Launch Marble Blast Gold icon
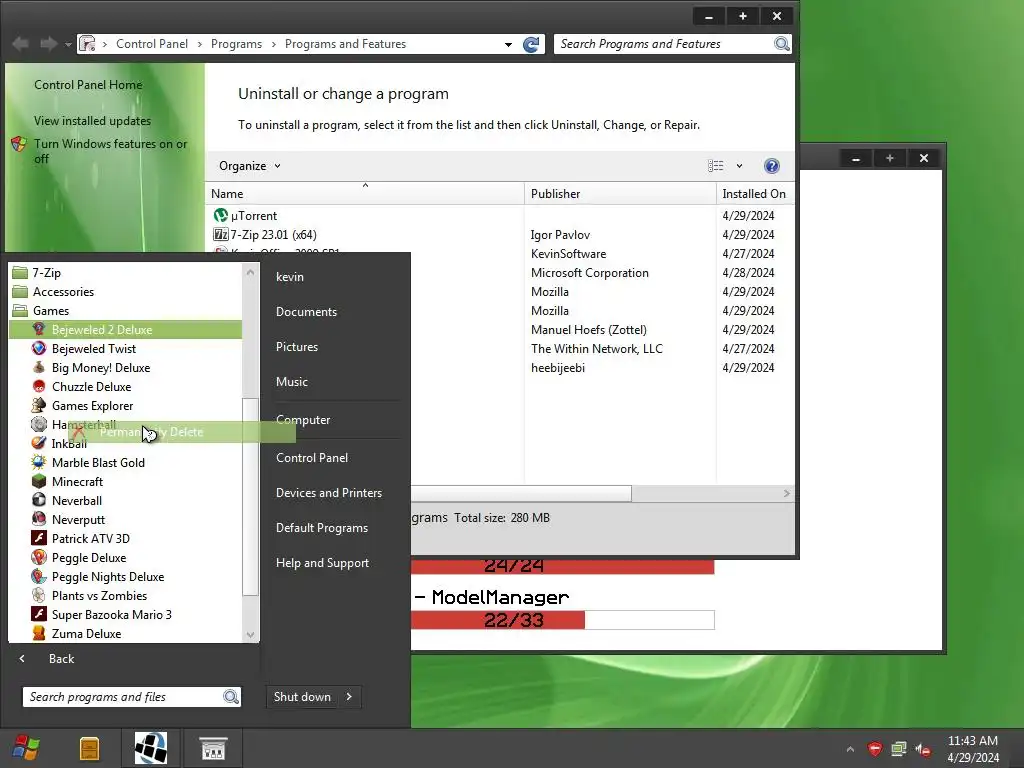Screen dimensions: 1024x768 pos(39,462)
